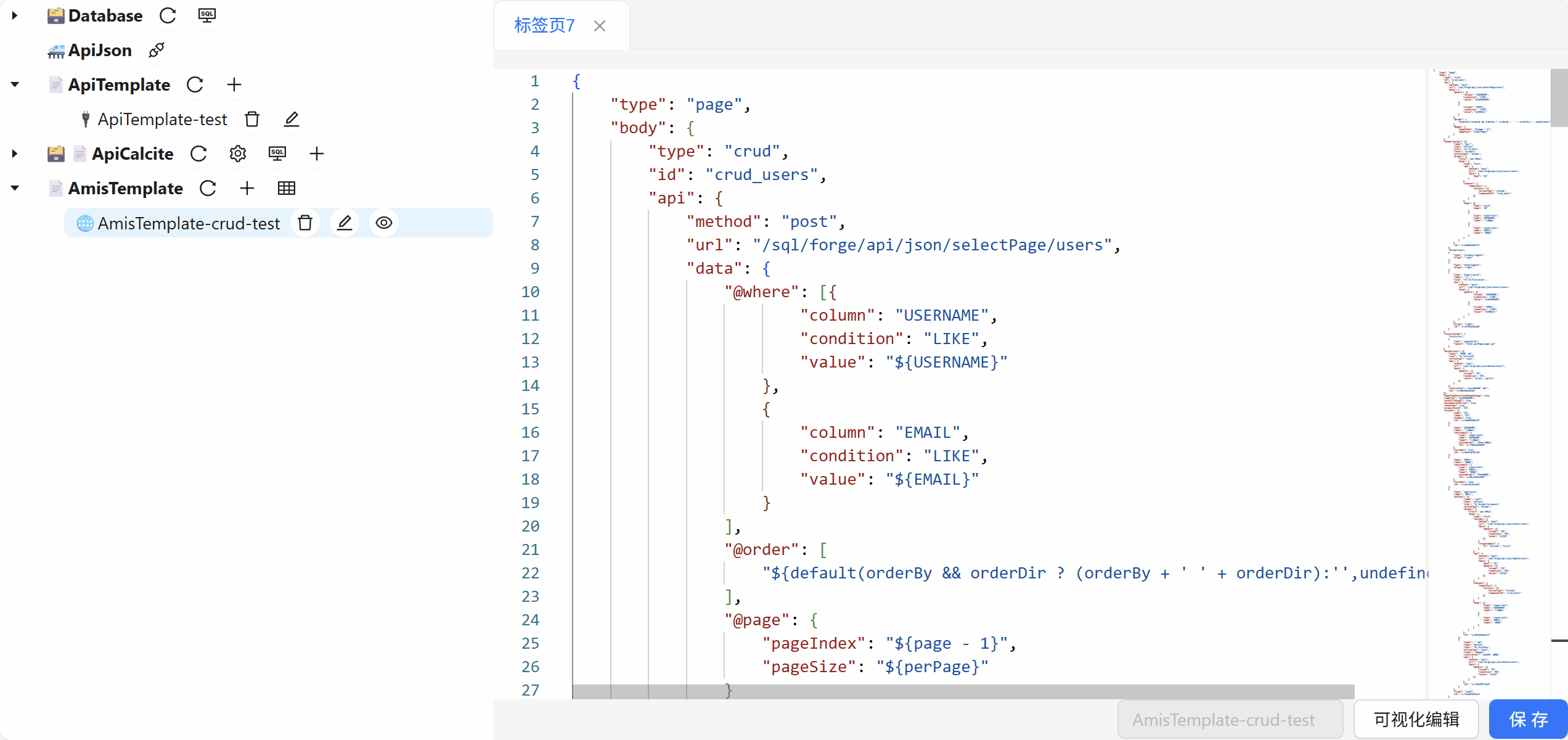Image resolution: width=1568 pixels, height=740 pixels.
Task: Open the AmisTemplate table grid view
Action: (x=287, y=188)
